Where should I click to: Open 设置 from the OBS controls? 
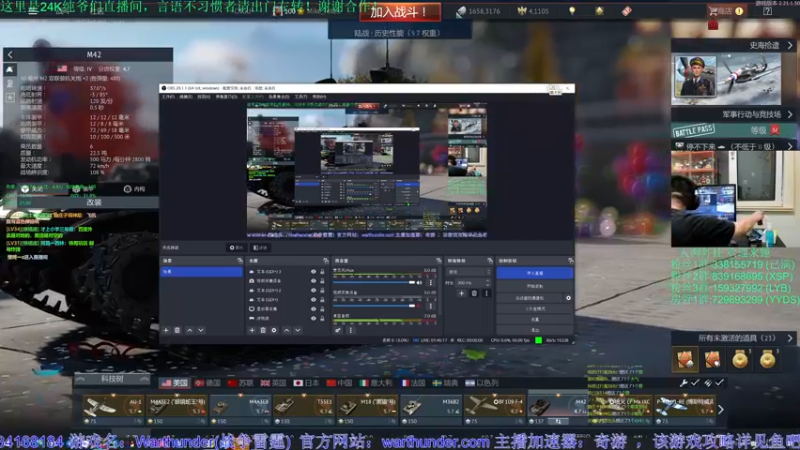pyautogui.click(x=534, y=319)
